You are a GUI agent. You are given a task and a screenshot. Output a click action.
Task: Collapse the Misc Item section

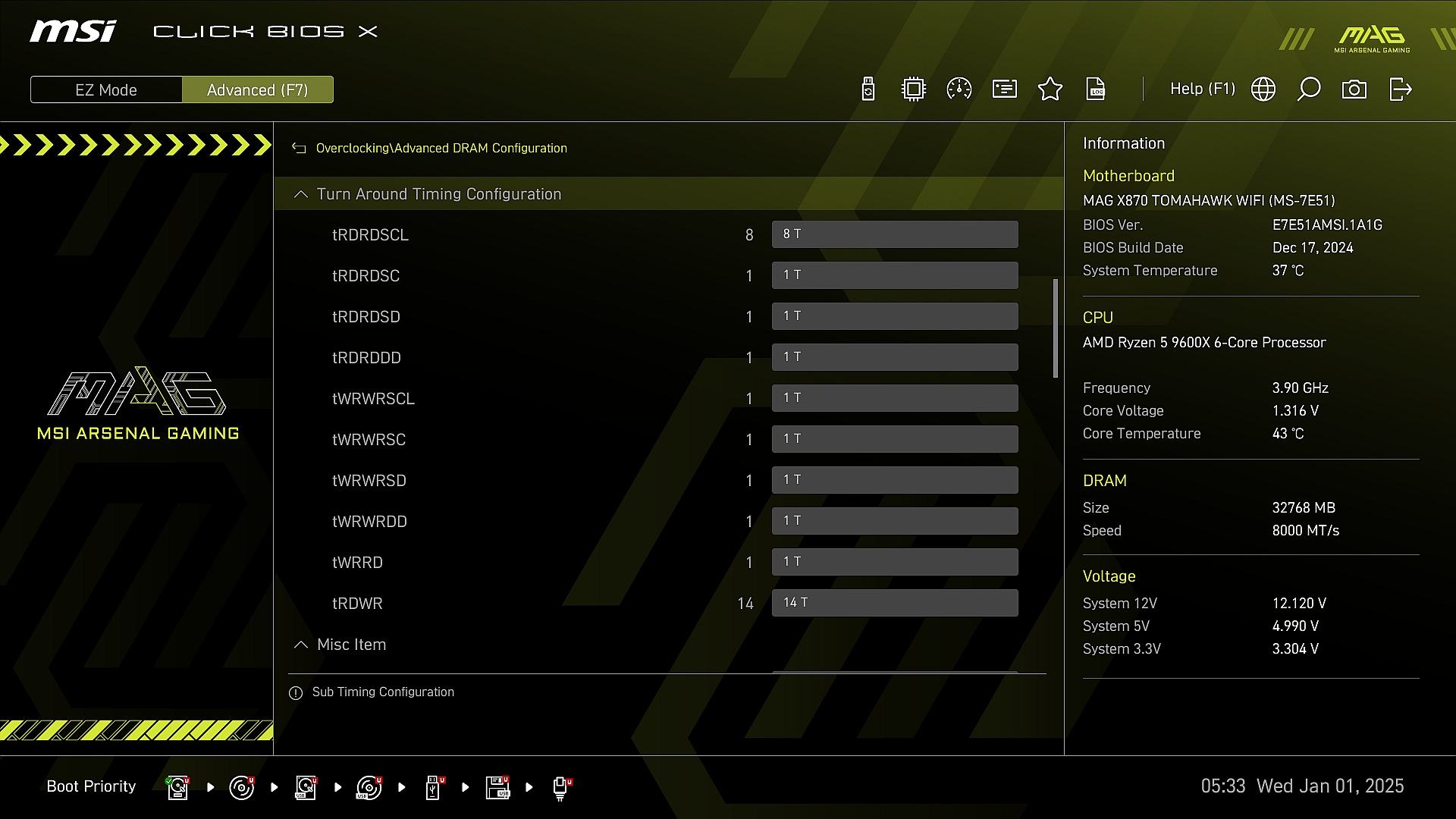[301, 645]
